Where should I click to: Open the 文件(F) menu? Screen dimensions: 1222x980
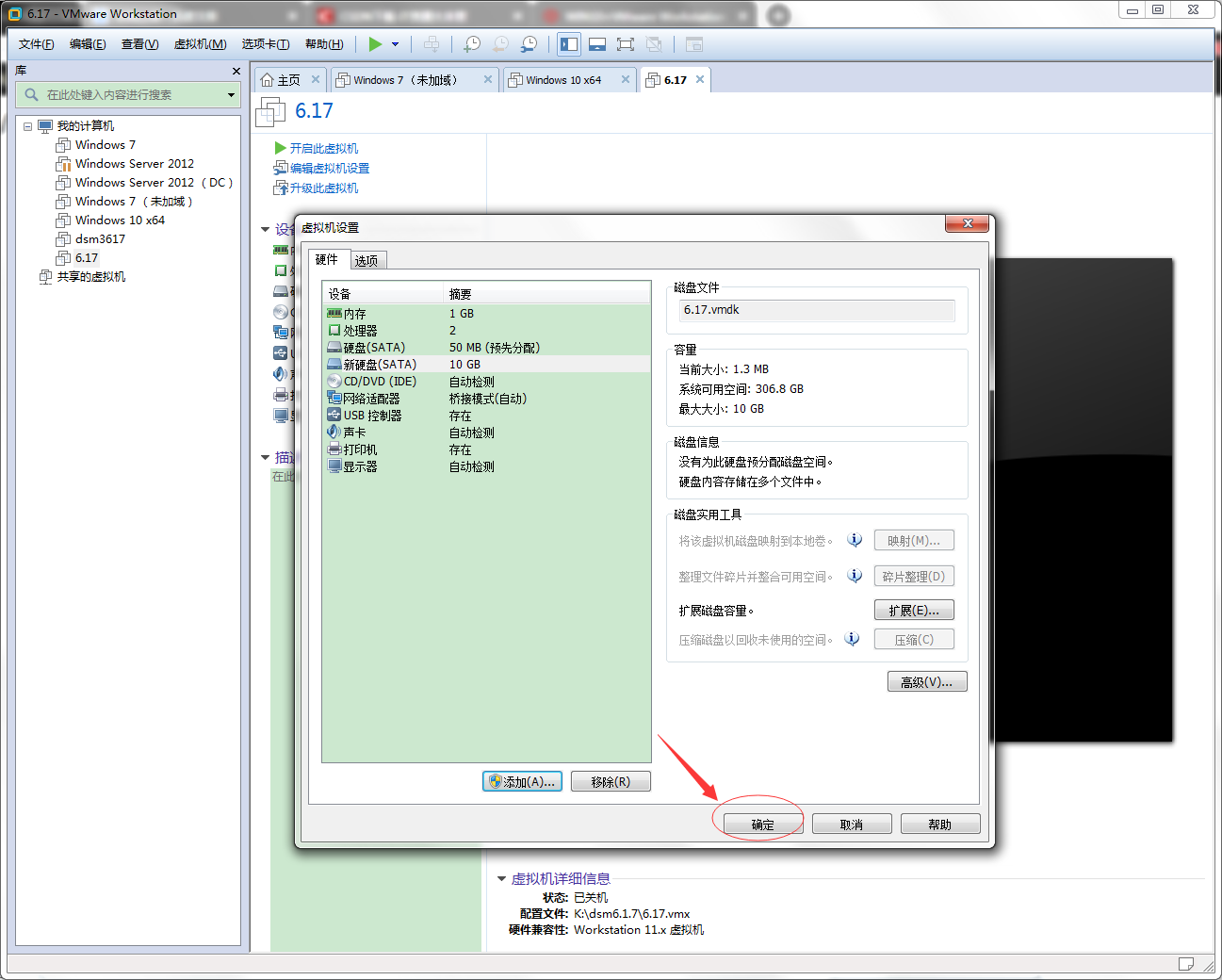[x=37, y=44]
